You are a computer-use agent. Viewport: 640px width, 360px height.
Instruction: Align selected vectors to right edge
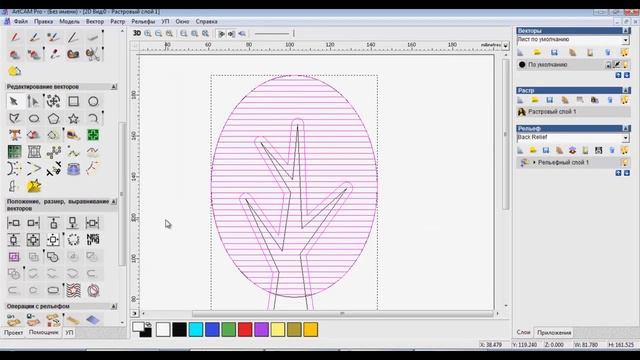pyautogui.click(x=33, y=223)
